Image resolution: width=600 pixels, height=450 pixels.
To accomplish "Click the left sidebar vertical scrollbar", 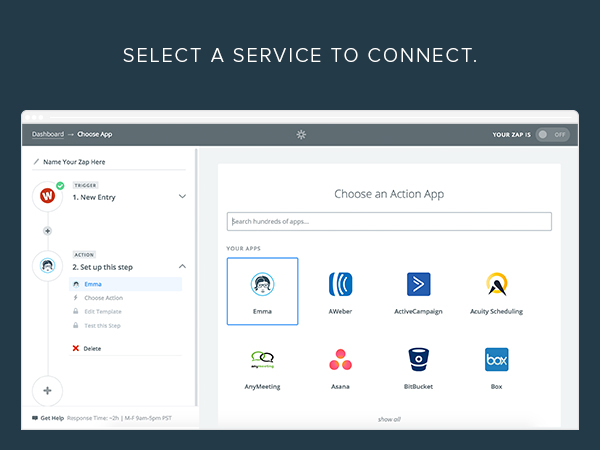I will (x=197, y=277).
